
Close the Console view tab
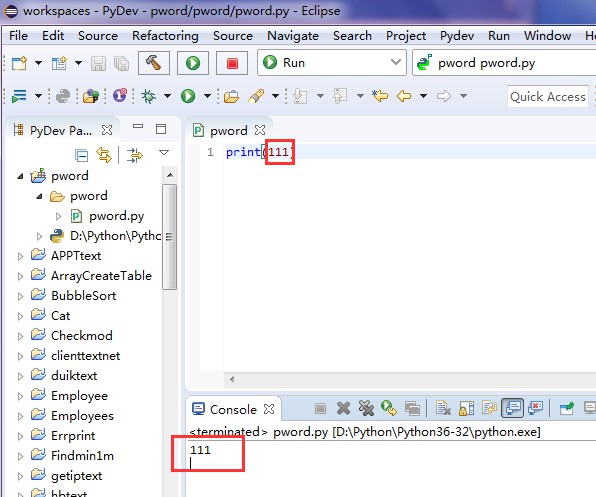coord(269,409)
